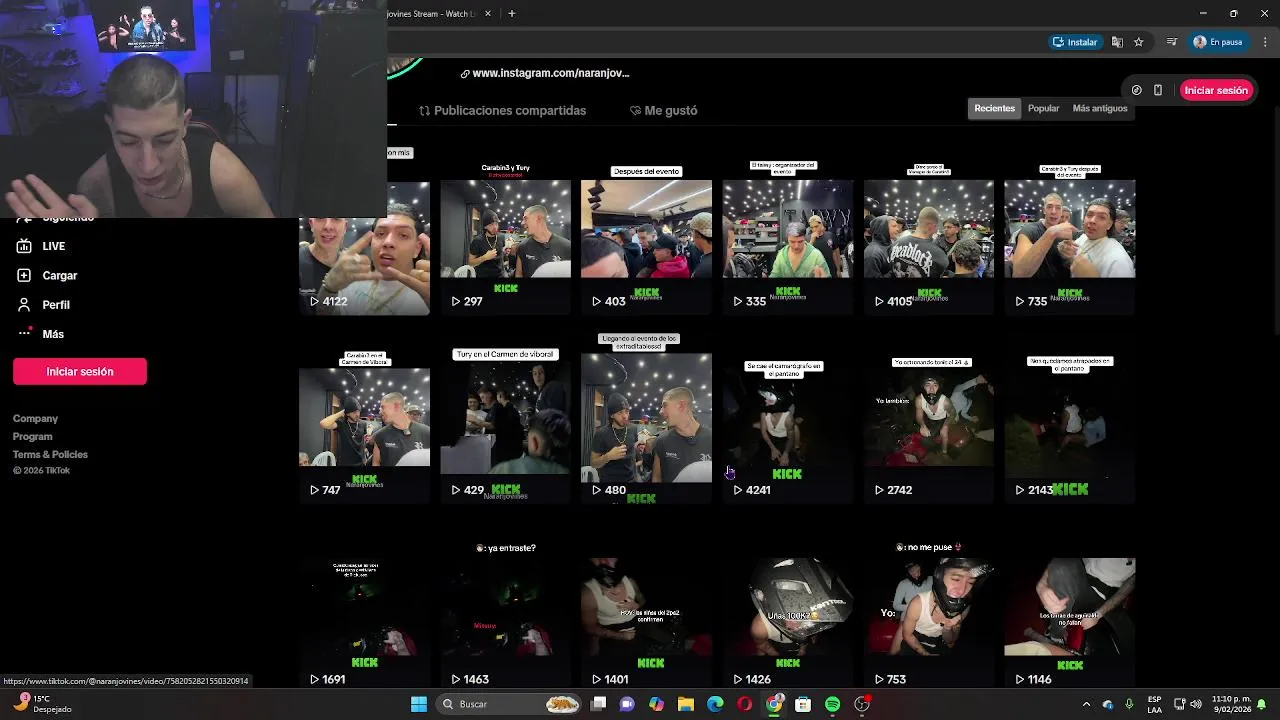Open 'ya entraste?' video with 1463 views

(505, 622)
